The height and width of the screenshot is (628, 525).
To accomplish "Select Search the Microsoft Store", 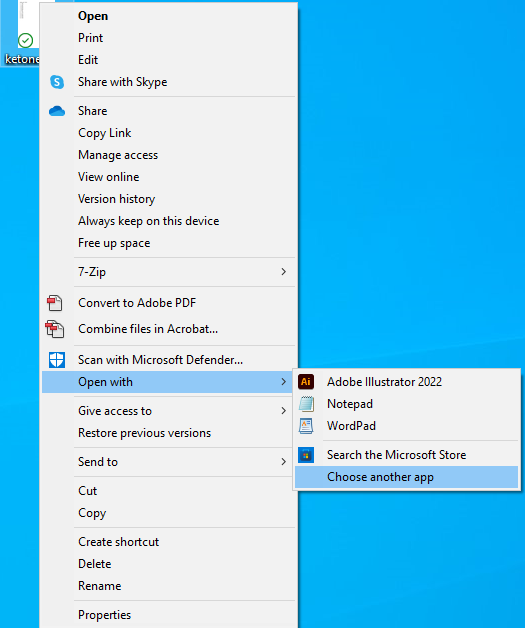I will point(406,455).
